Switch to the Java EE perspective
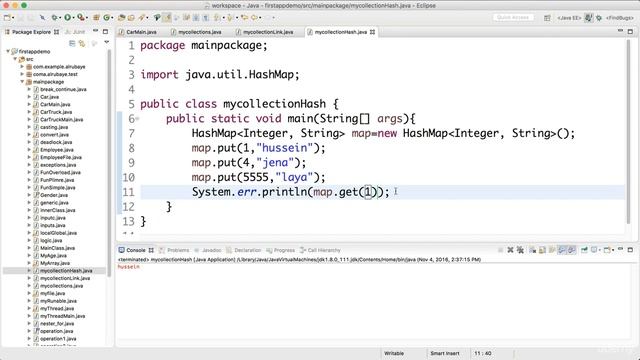The height and width of the screenshot is (360, 640). click(x=569, y=18)
